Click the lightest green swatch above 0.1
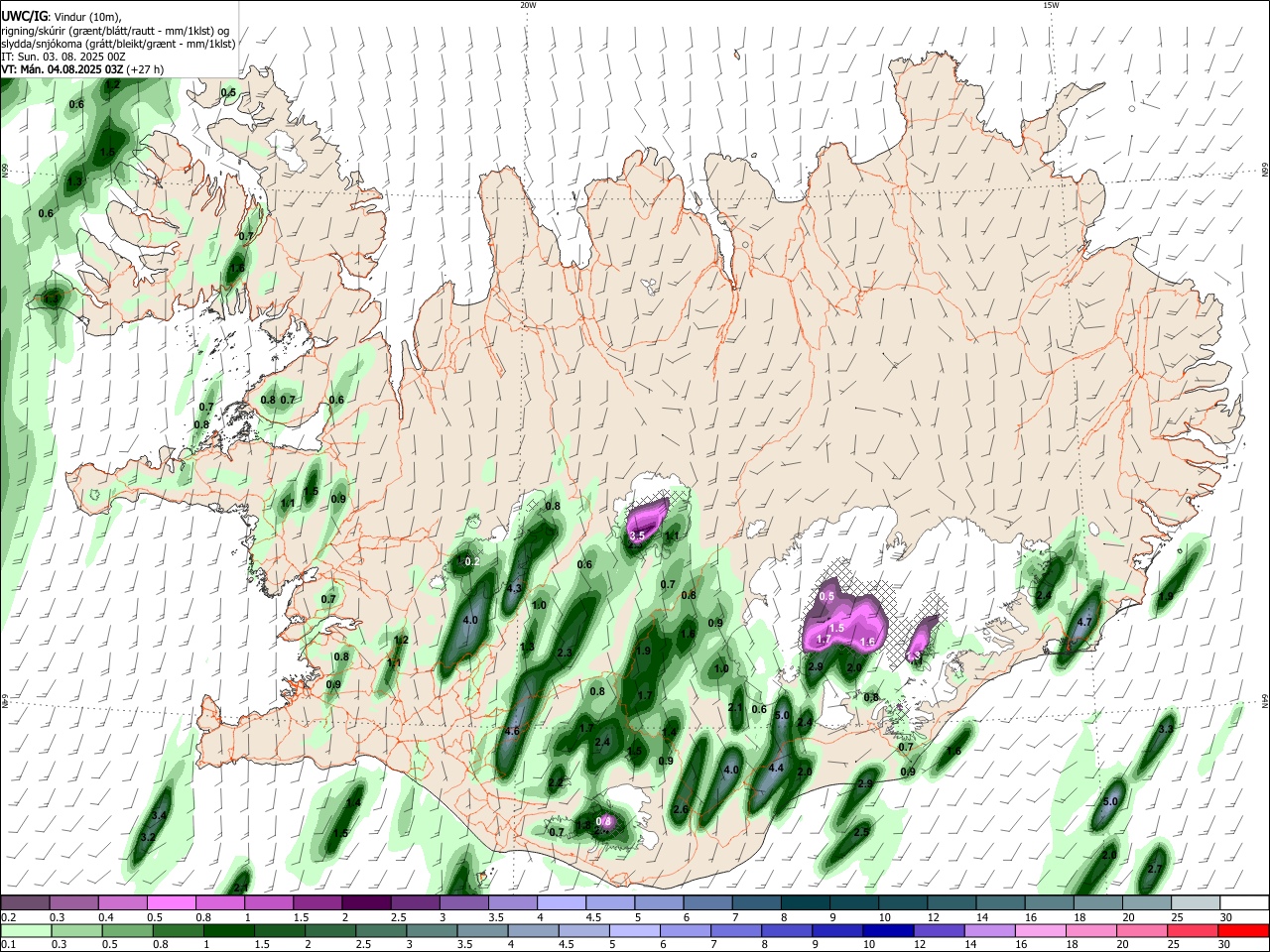 pos(25,930)
